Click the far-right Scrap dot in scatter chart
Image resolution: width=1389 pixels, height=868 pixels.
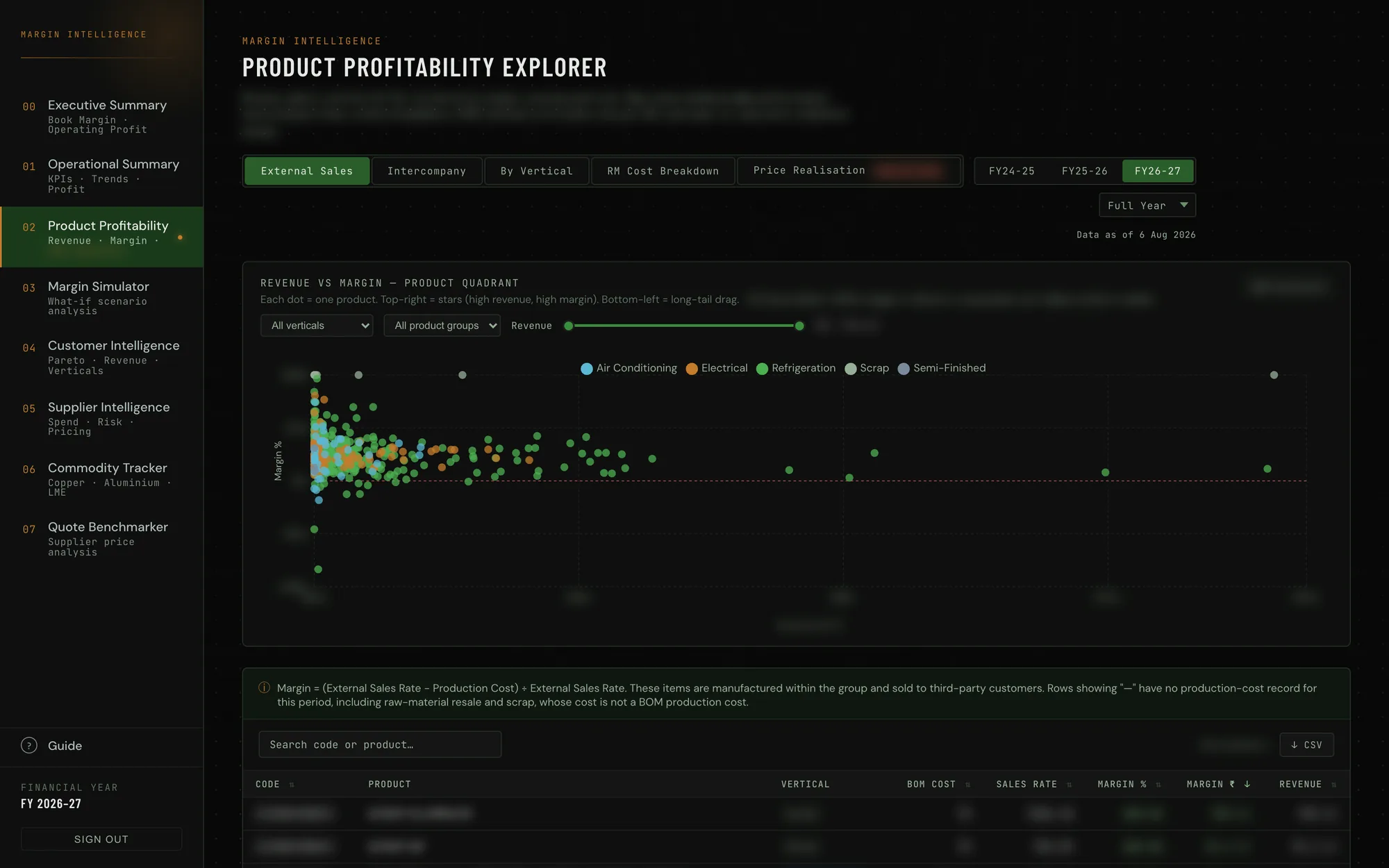[1274, 375]
